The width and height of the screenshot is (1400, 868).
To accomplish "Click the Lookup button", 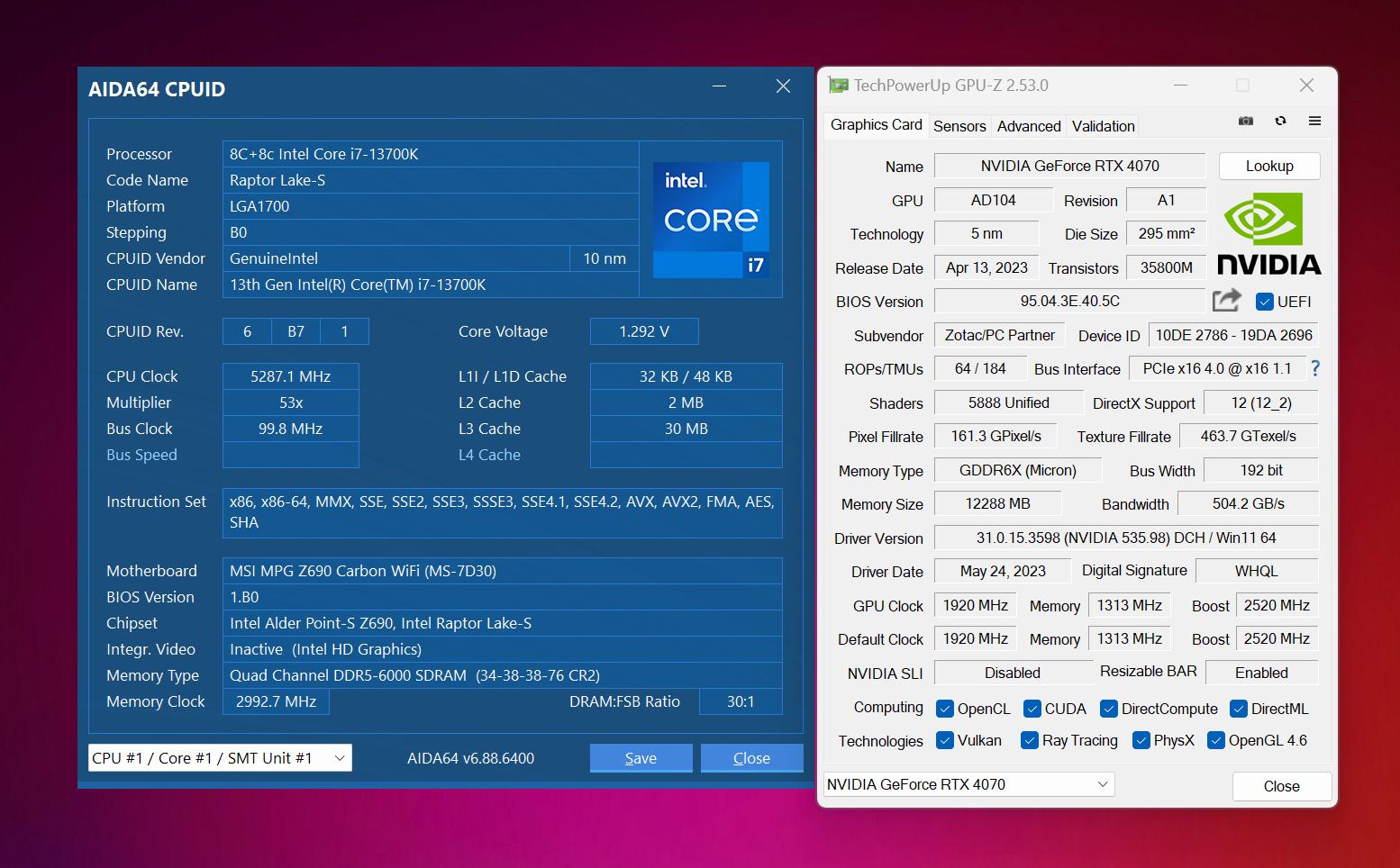I will click(1268, 166).
